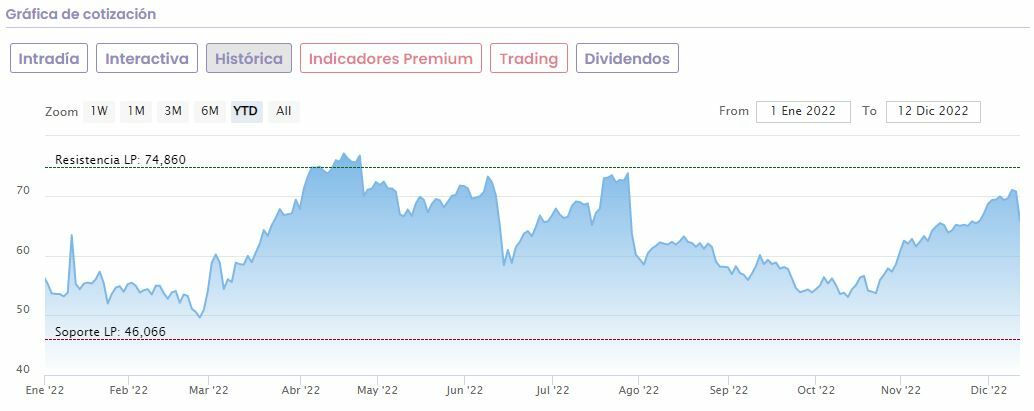Viewport: 1034px width, 411px height.
Task: Select the Histórica tab
Action: tap(249, 59)
